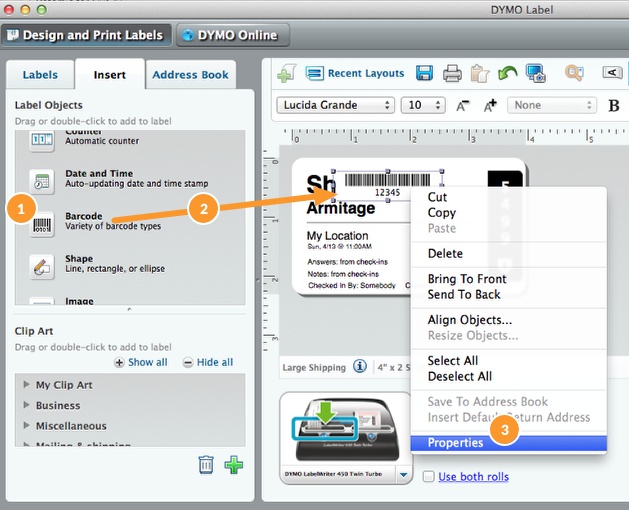This screenshot has height=510, width=629.
Task: Expand Miscellaneous clip art category
Action: click(26, 425)
